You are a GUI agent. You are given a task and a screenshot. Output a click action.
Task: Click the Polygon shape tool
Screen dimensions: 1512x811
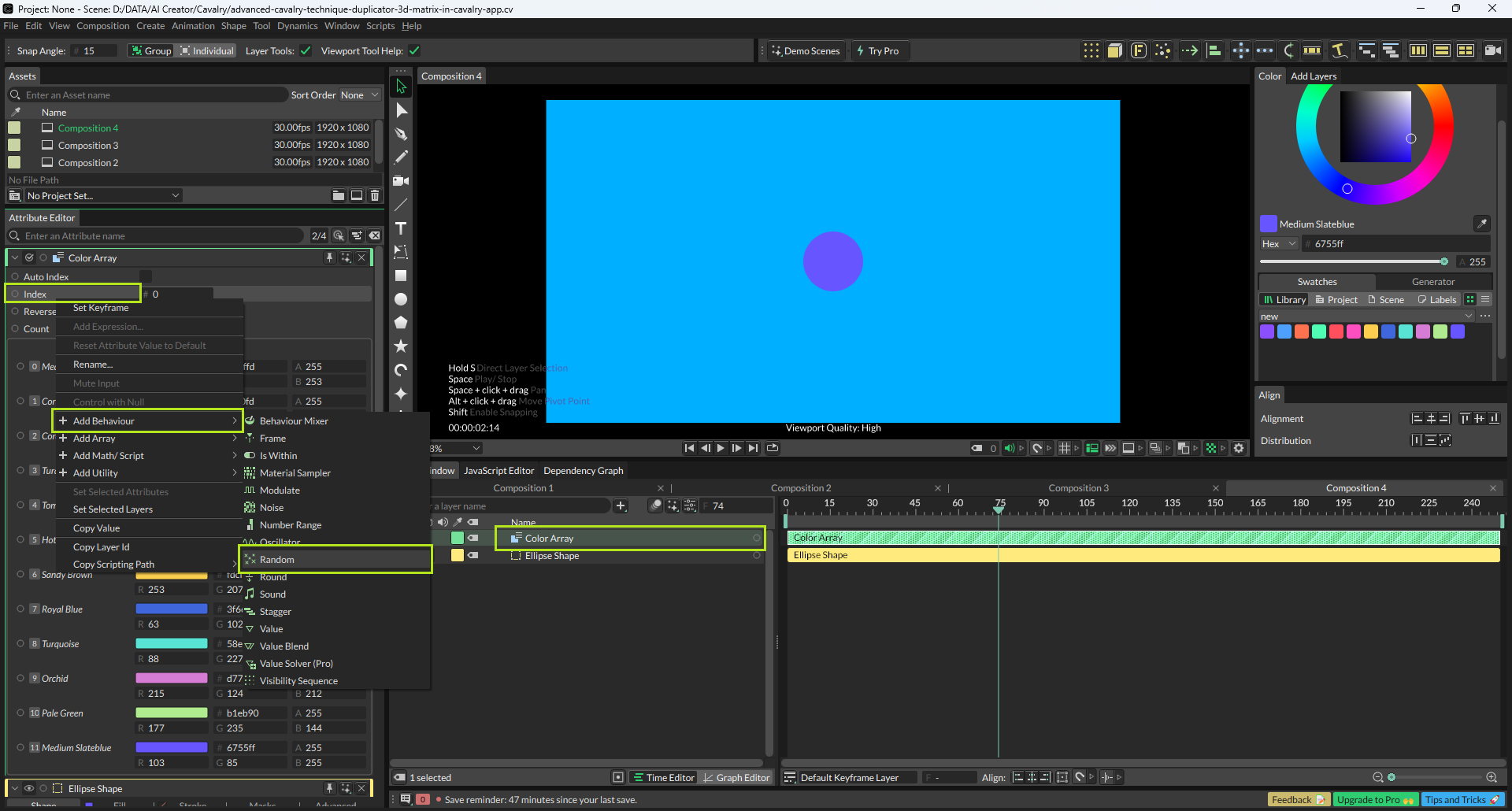point(401,323)
